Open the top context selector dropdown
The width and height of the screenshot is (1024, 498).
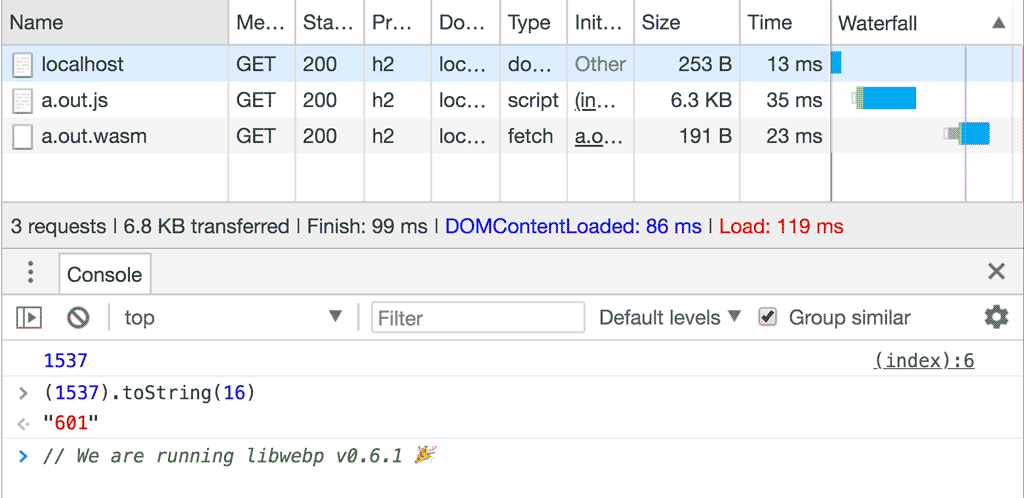coord(232,318)
